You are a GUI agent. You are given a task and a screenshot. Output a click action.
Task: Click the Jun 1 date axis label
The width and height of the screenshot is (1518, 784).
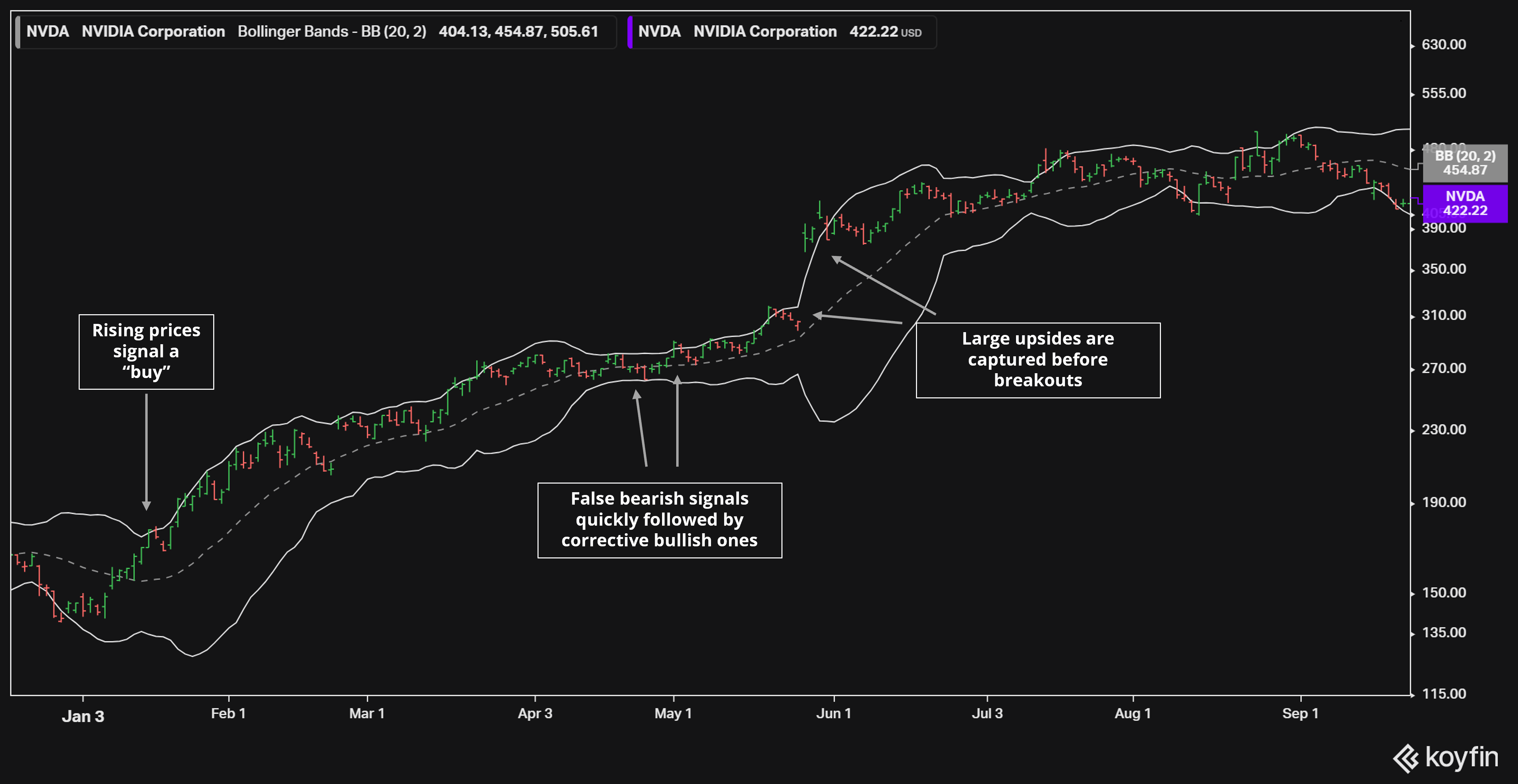point(833,713)
